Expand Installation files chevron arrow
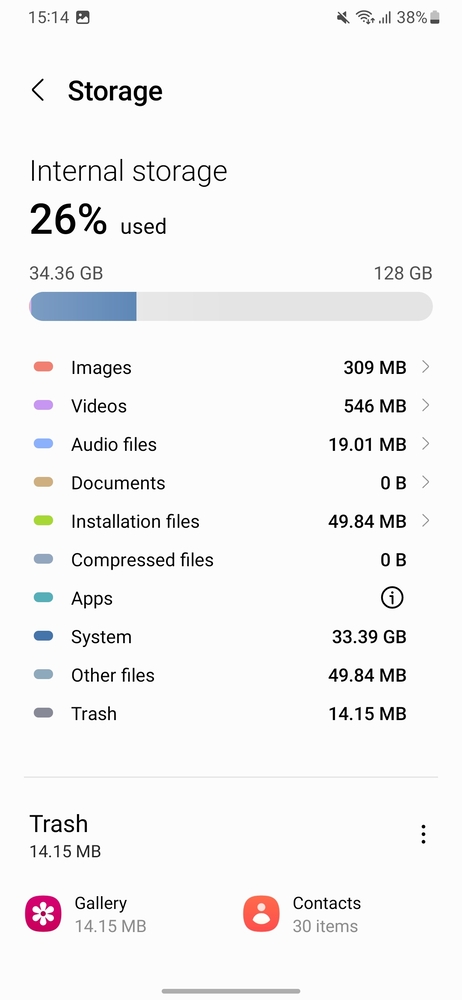 [x=426, y=520]
